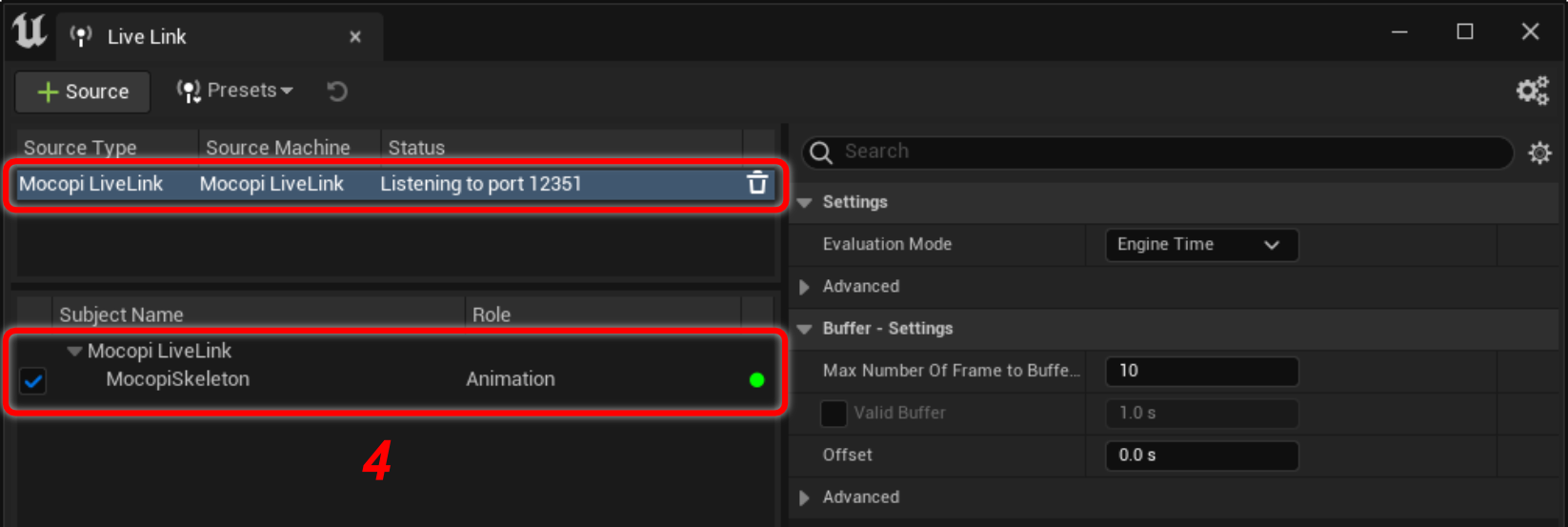This screenshot has height=527, width=1568.
Task: Click the Offset value field
Action: pyautogui.click(x=1200, y=456)
